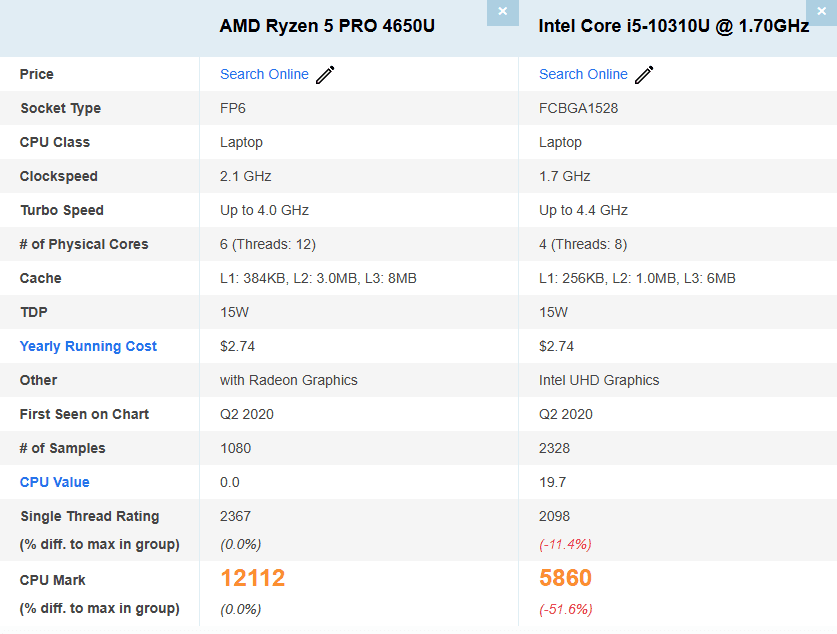This screenshot has height=634, width=837.
Task: Click the red -51.6% difference value
Action: 565,609
